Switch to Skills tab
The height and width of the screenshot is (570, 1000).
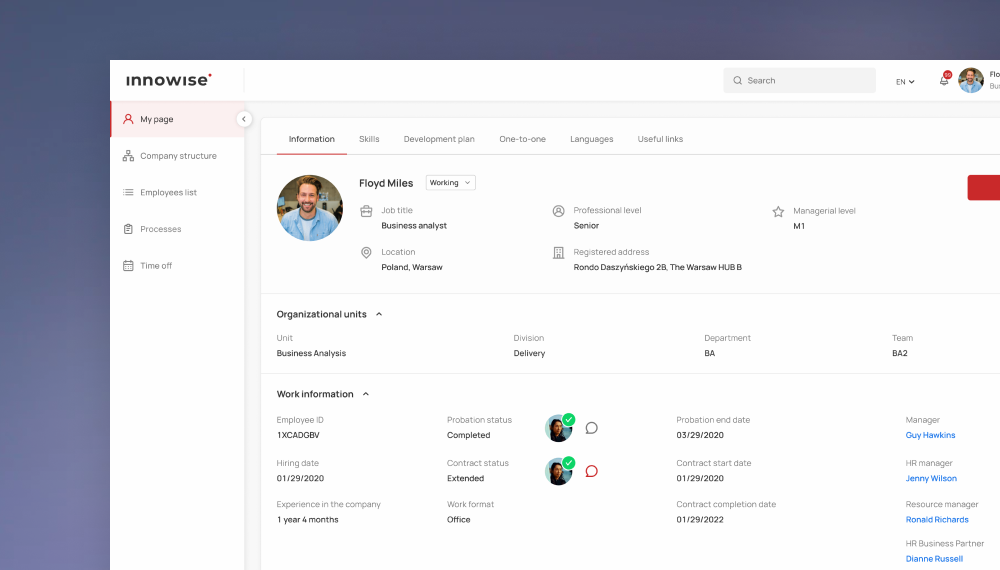369,139
